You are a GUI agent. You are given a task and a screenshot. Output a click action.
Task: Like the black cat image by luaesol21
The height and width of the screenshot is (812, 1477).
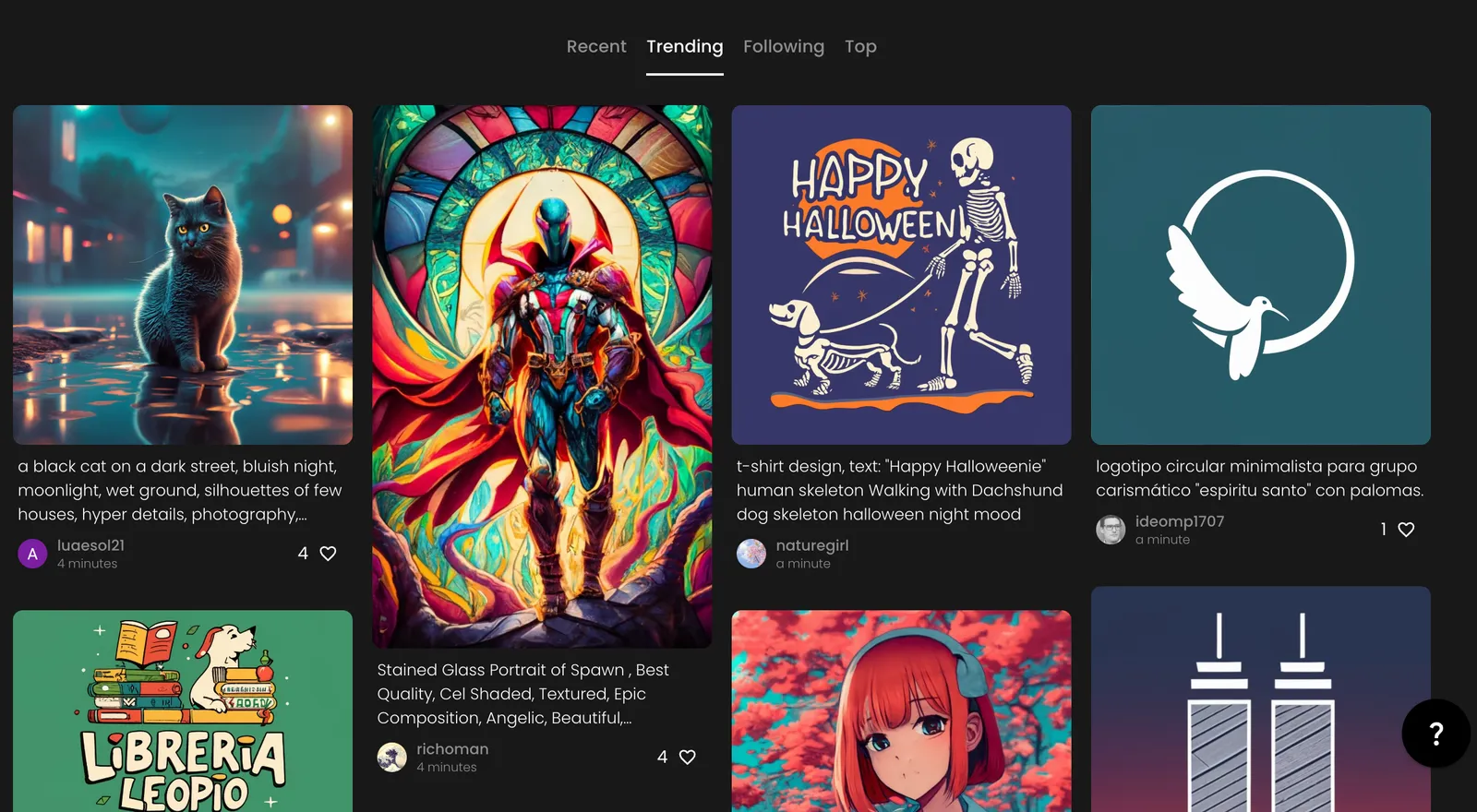pos(328,554)
